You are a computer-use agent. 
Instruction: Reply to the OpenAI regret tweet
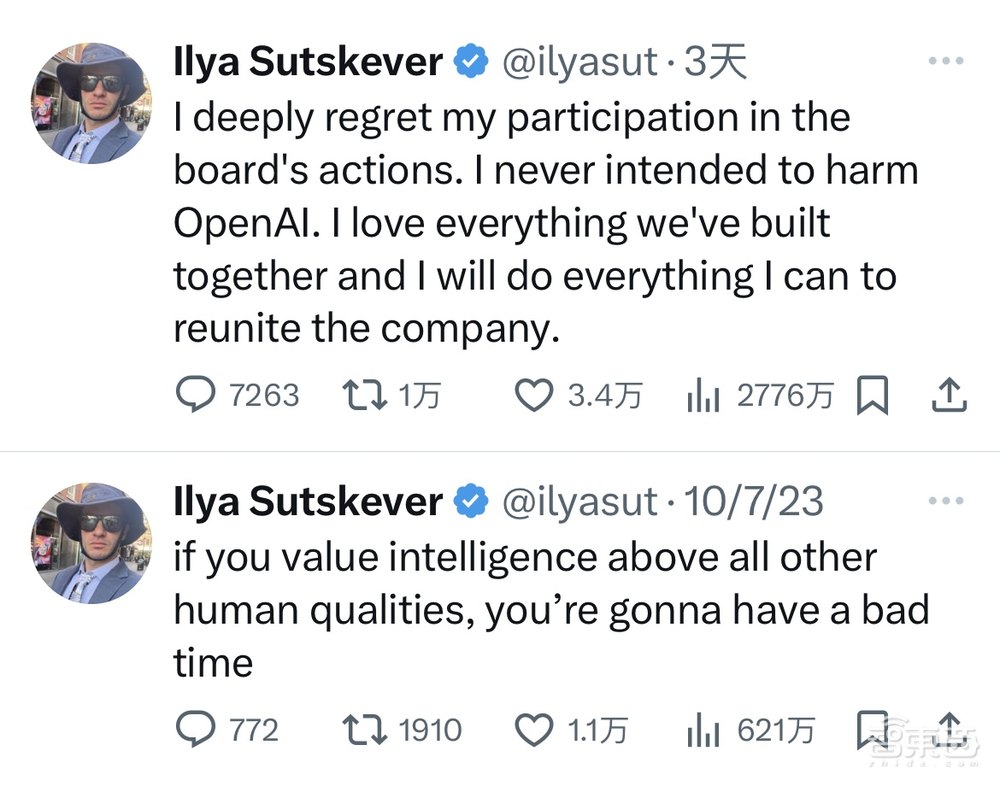click(196, 397)
